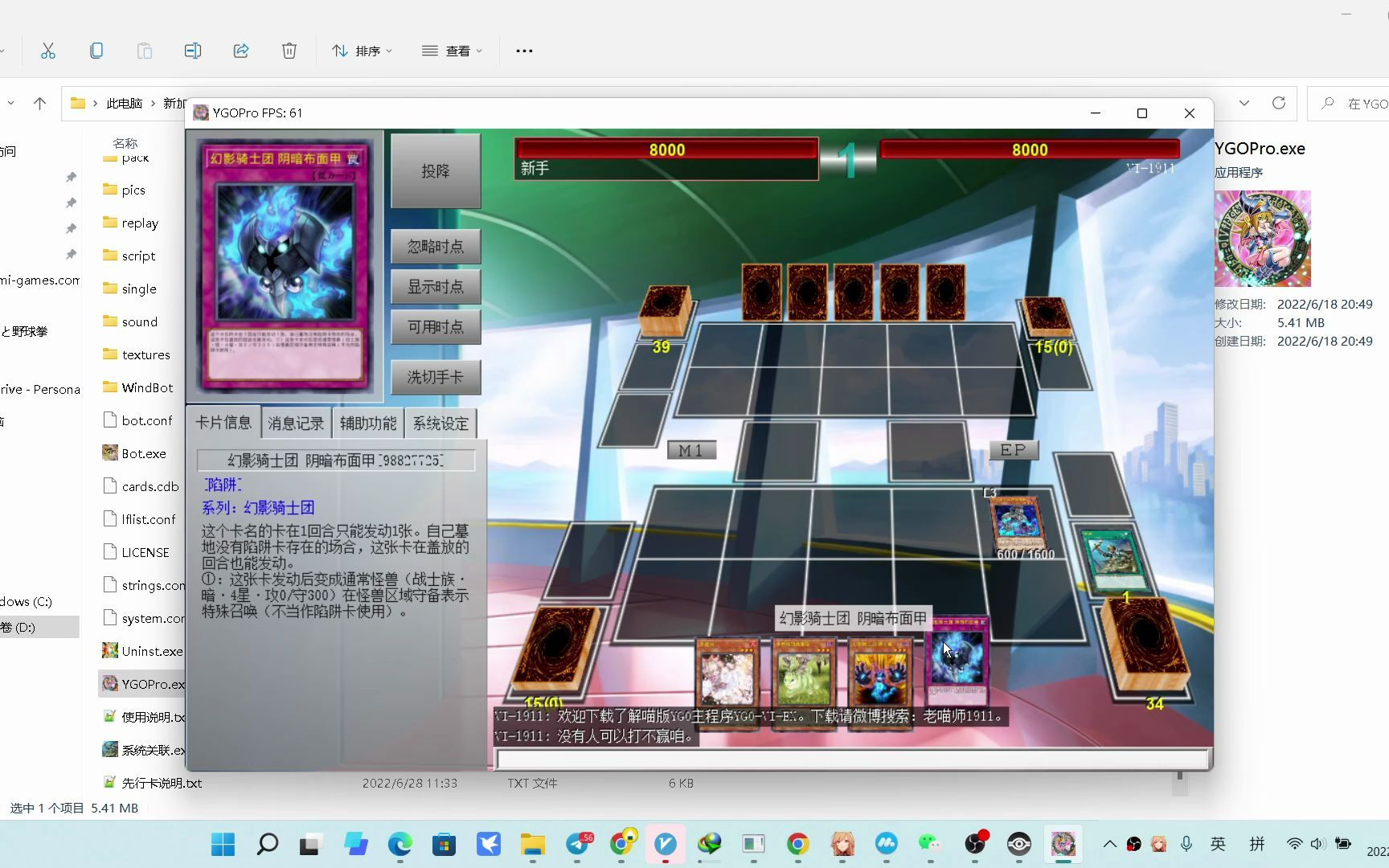The width and height of the screenshot is (1389, 868).
Task: Click opponent's extra deck showing 15(0)
Action: [x=1047, y=317]
